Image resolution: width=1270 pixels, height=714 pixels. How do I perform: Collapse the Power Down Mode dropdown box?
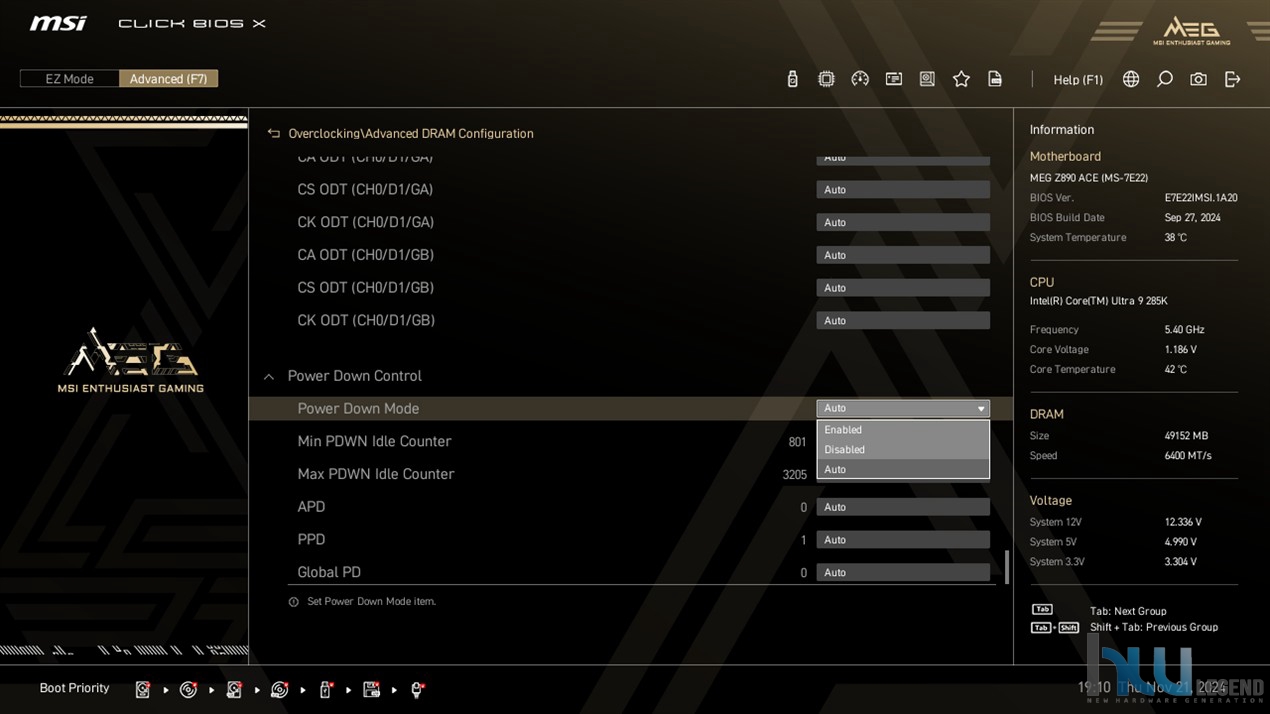pyautogui.click(x=903, y=408)
